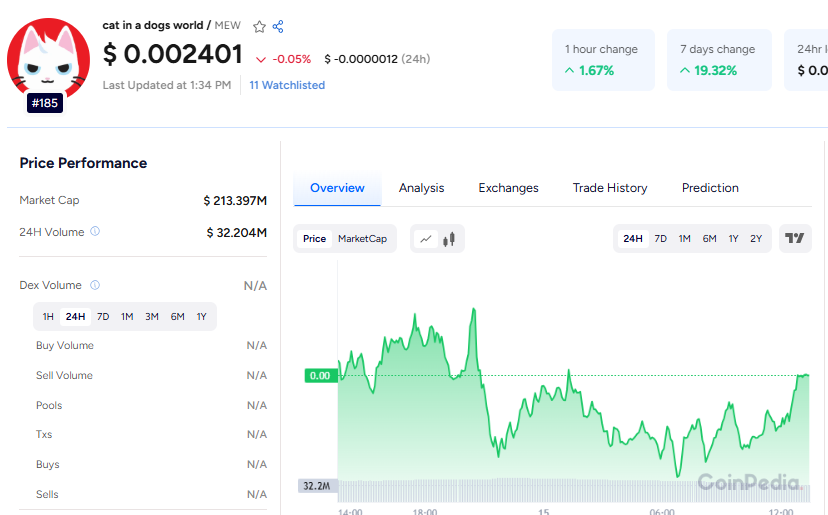Click the $ 32.204M volume value
The width and height of the screenshot is (828, 515).
(237, 232)
